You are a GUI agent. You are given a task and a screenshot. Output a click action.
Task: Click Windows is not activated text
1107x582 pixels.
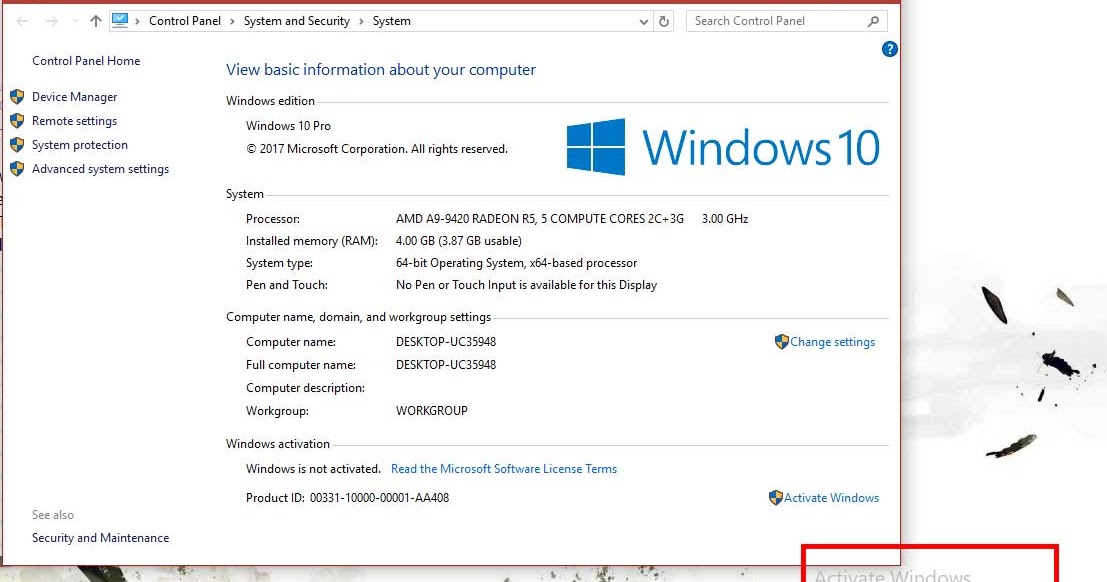point(313,469)
